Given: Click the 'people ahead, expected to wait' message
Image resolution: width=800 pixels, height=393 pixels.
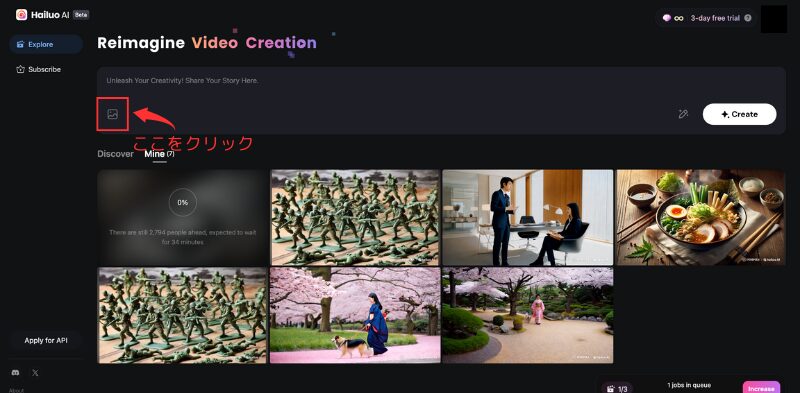Looking at the screenshot, I should tap(182, 237).
